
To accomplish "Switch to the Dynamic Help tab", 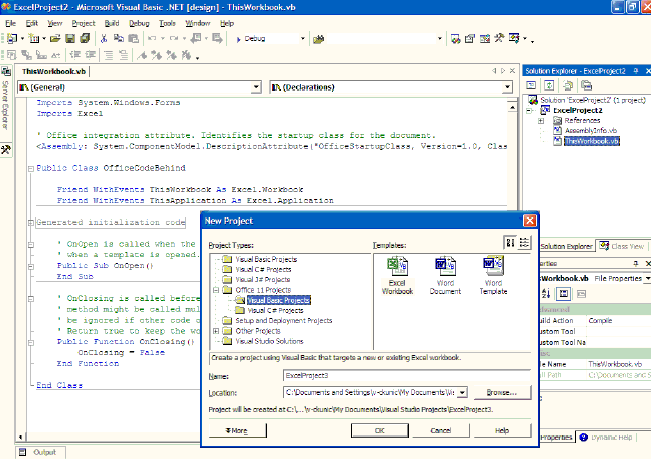I will pos(607,437).
